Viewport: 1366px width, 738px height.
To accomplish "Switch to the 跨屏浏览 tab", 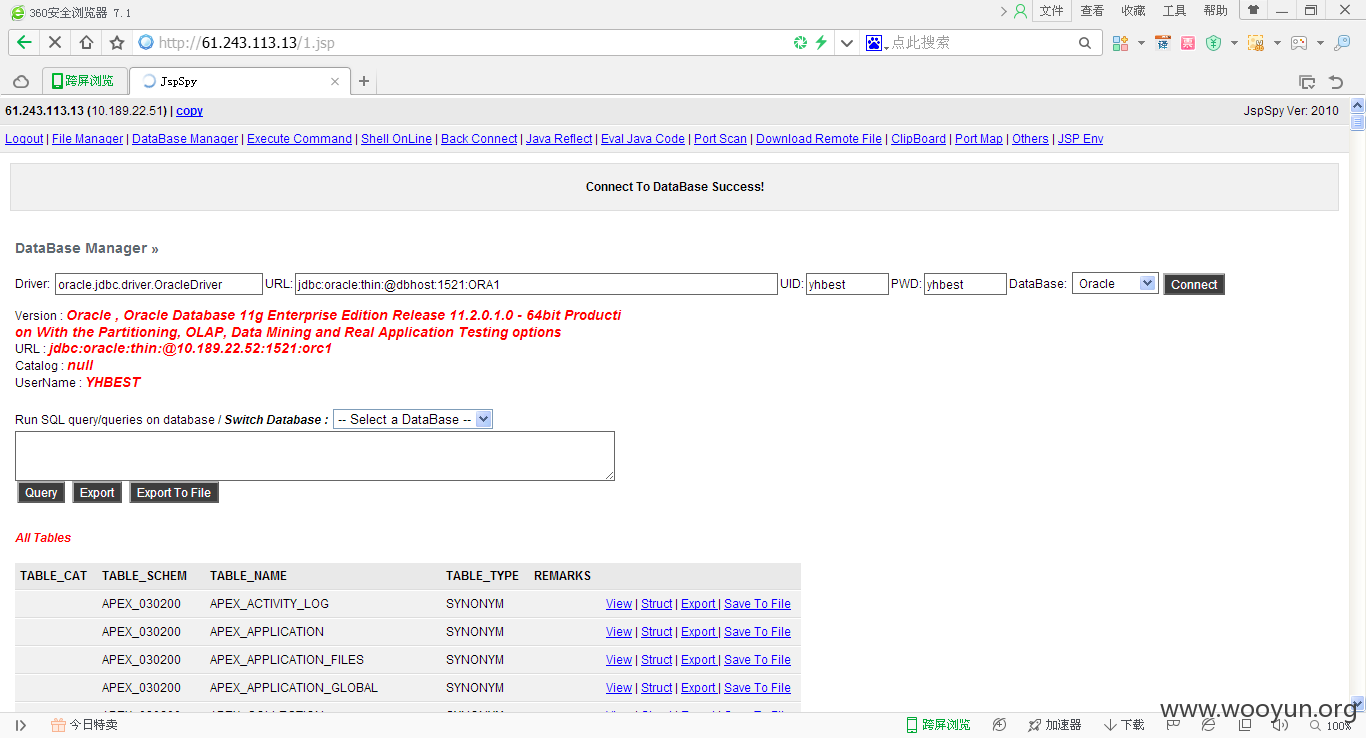I will click(x=84, y=81).
